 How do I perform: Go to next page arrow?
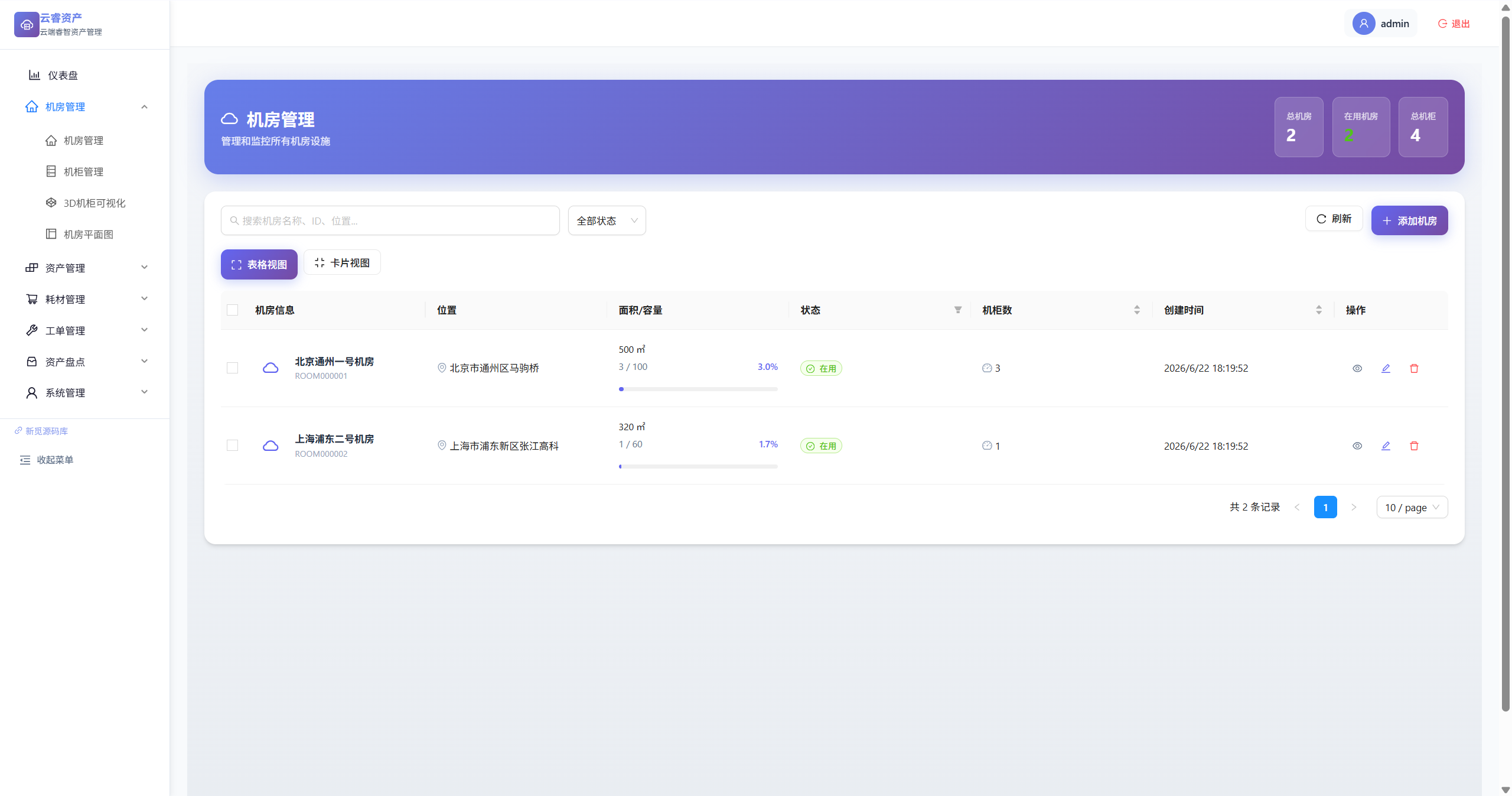pyautogui.click(x=1354, y=507)
